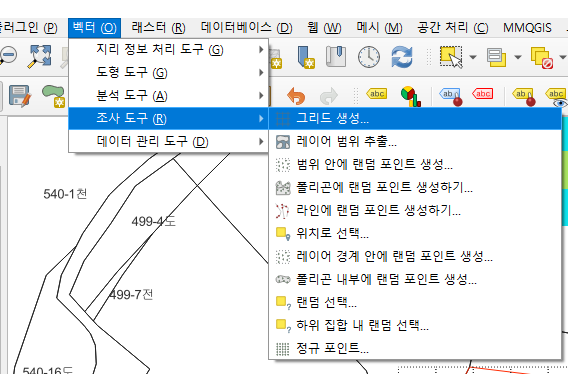The width and height of the screenshot is (568, 374).
Task: Click yellow ab pin/unpin labels icon
Action: [524, 96]
